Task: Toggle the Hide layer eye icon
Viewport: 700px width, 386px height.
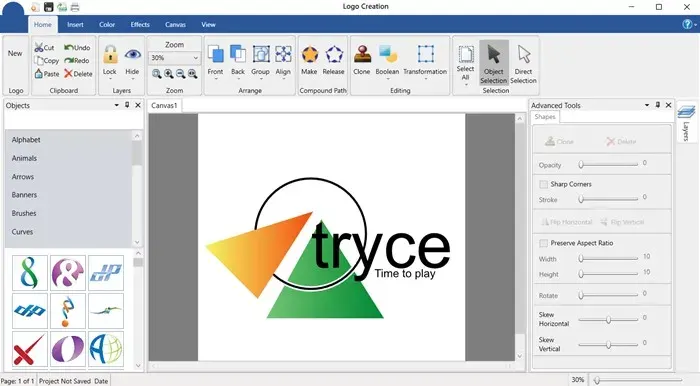Action: [x=133, y=54]
